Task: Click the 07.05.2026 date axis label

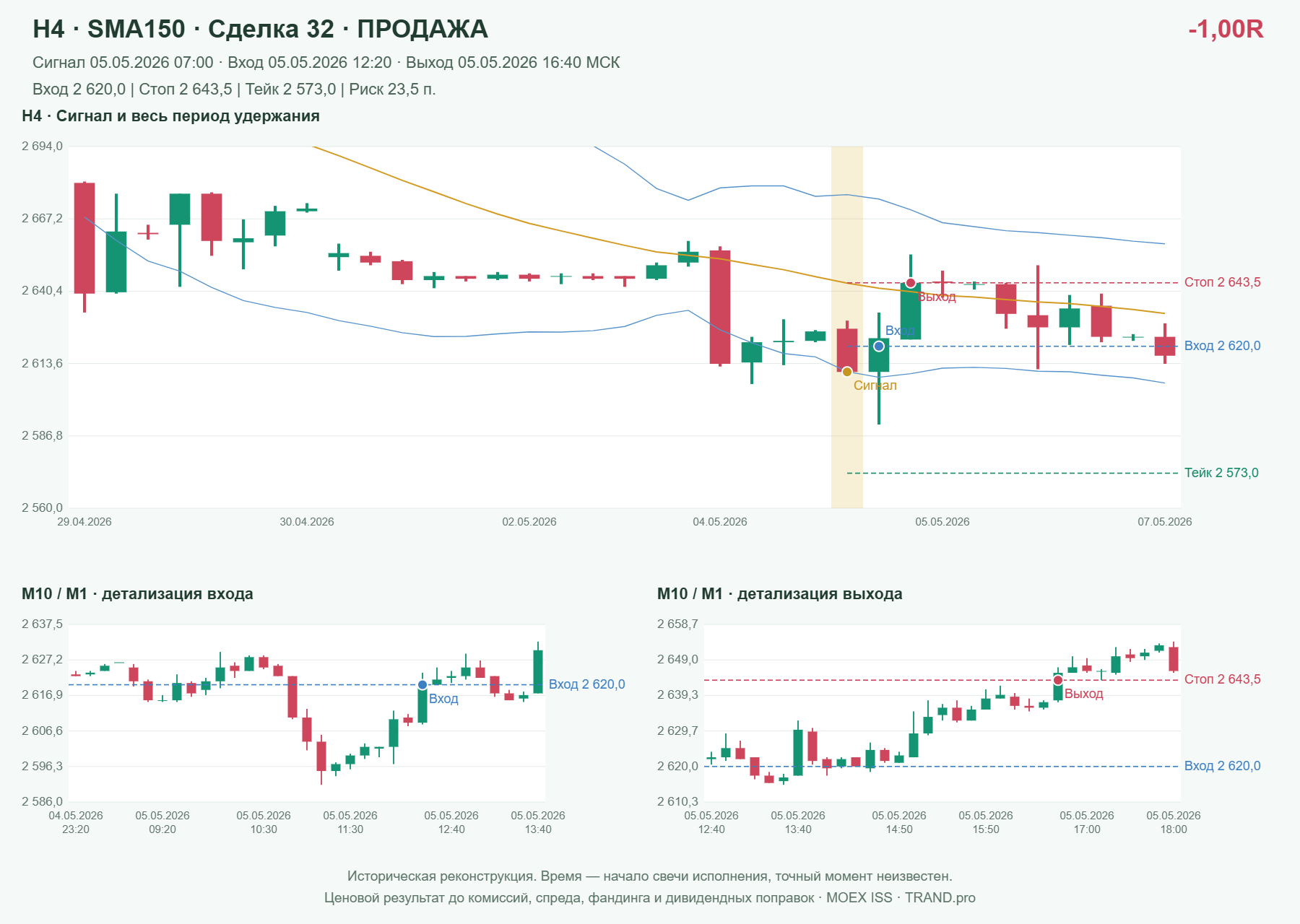Action: (1165, 522)
